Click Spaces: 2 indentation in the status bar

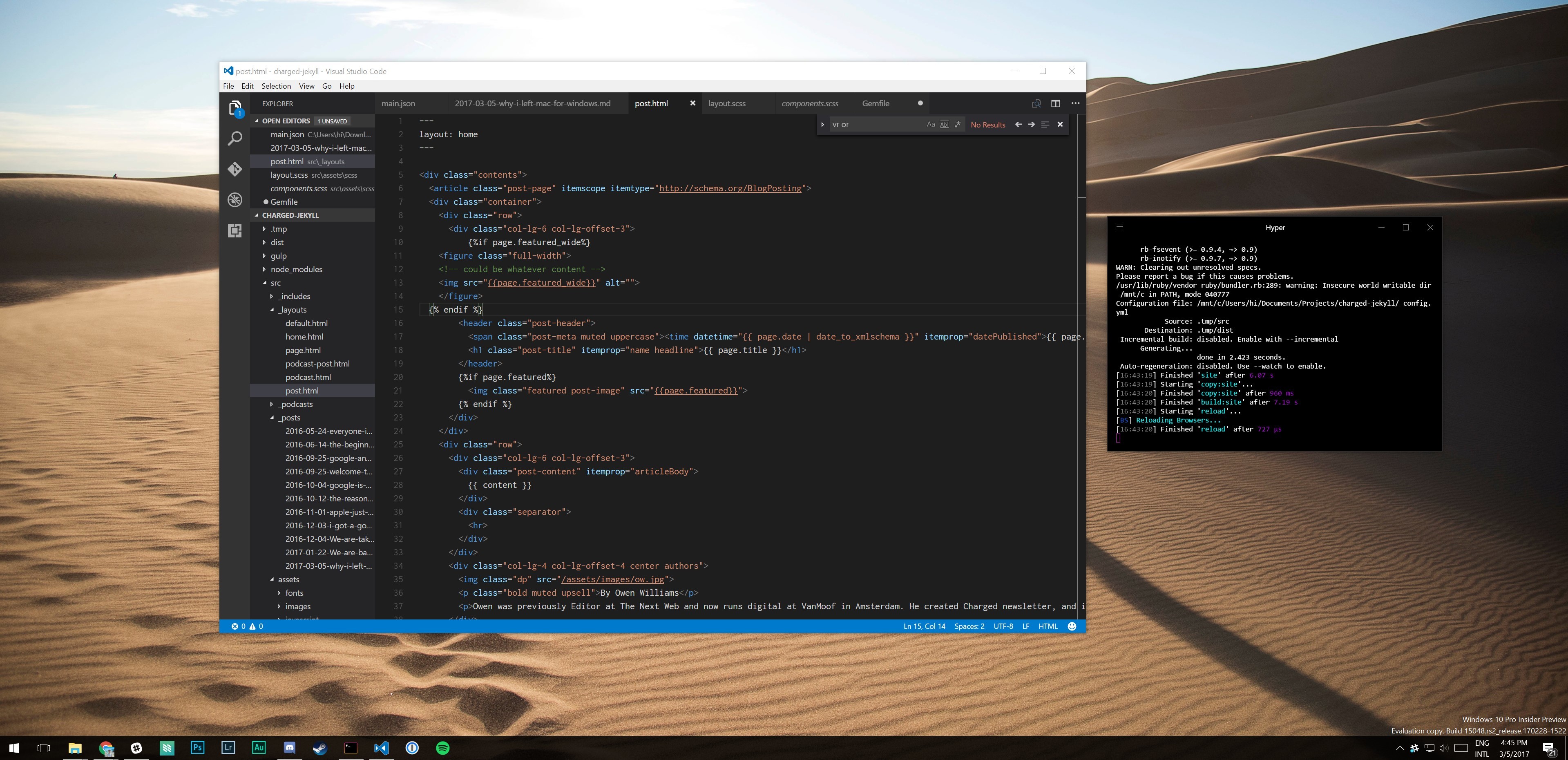pyautogui.click(x=969, y=626)
